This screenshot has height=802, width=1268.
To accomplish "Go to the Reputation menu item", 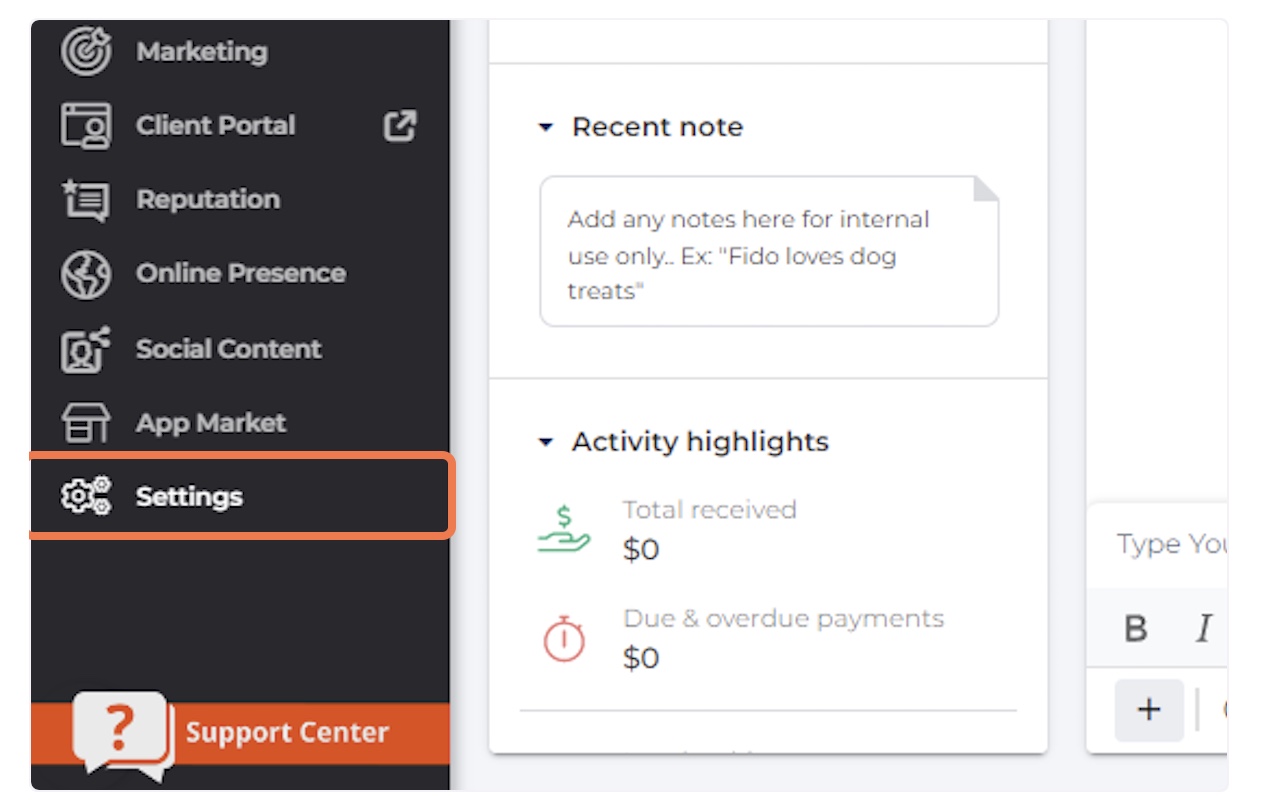I will tap(208, 200).
